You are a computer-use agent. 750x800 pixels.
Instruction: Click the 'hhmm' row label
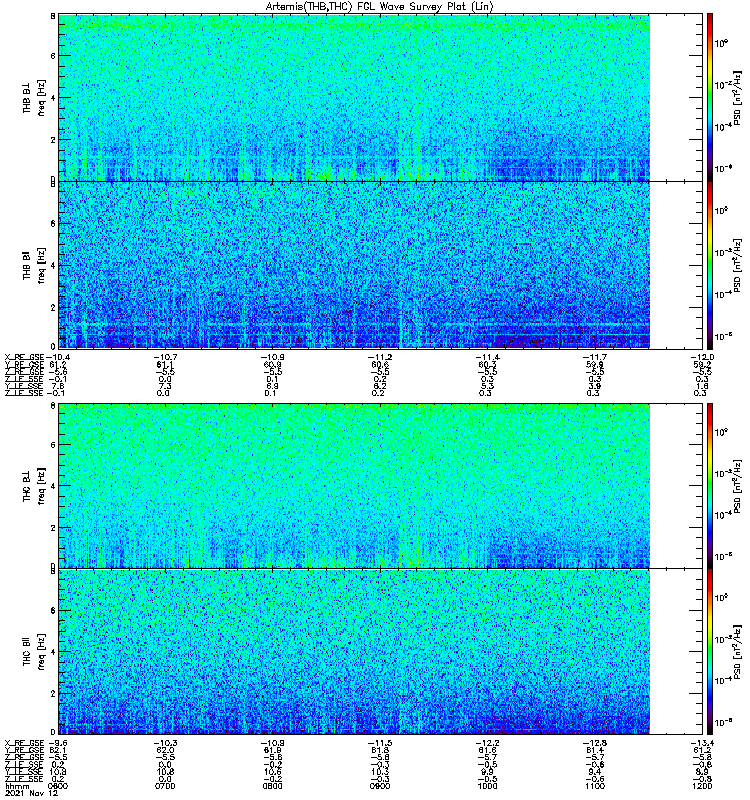coord(17,786)
